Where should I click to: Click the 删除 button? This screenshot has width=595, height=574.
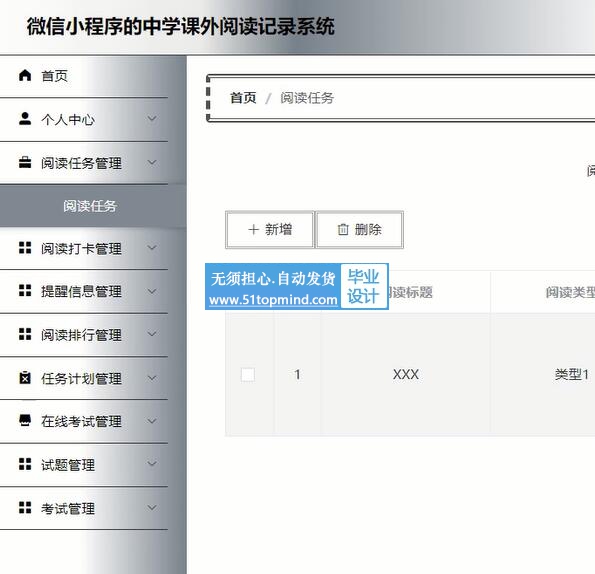359,230
